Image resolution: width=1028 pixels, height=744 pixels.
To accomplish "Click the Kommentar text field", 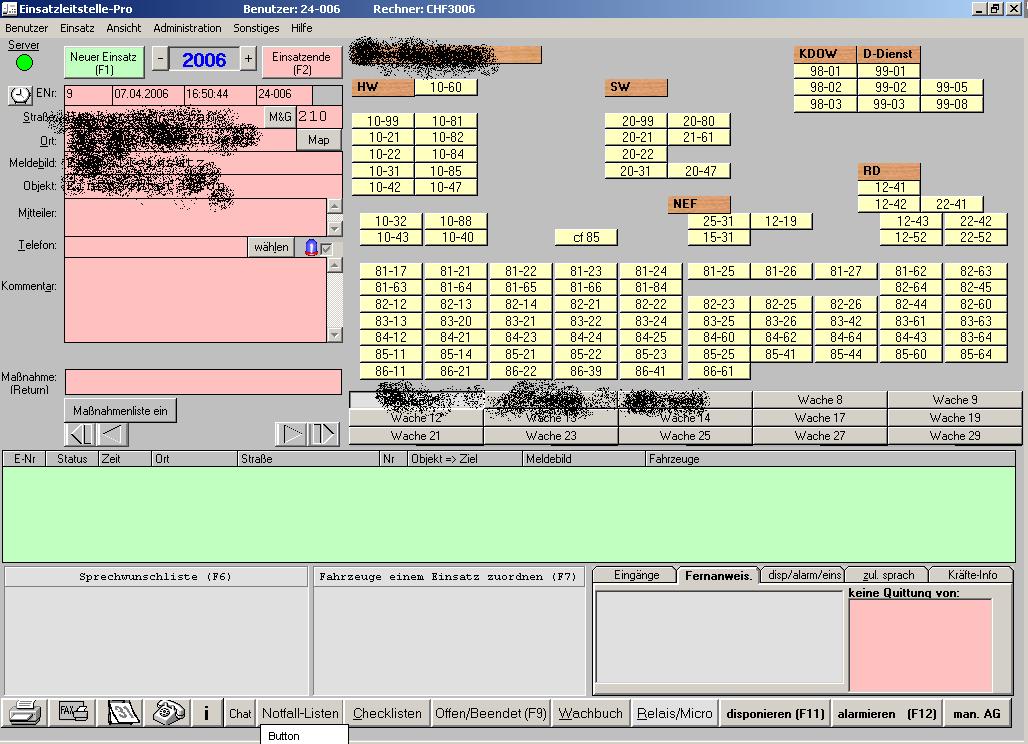I will (x=195, y=300).
